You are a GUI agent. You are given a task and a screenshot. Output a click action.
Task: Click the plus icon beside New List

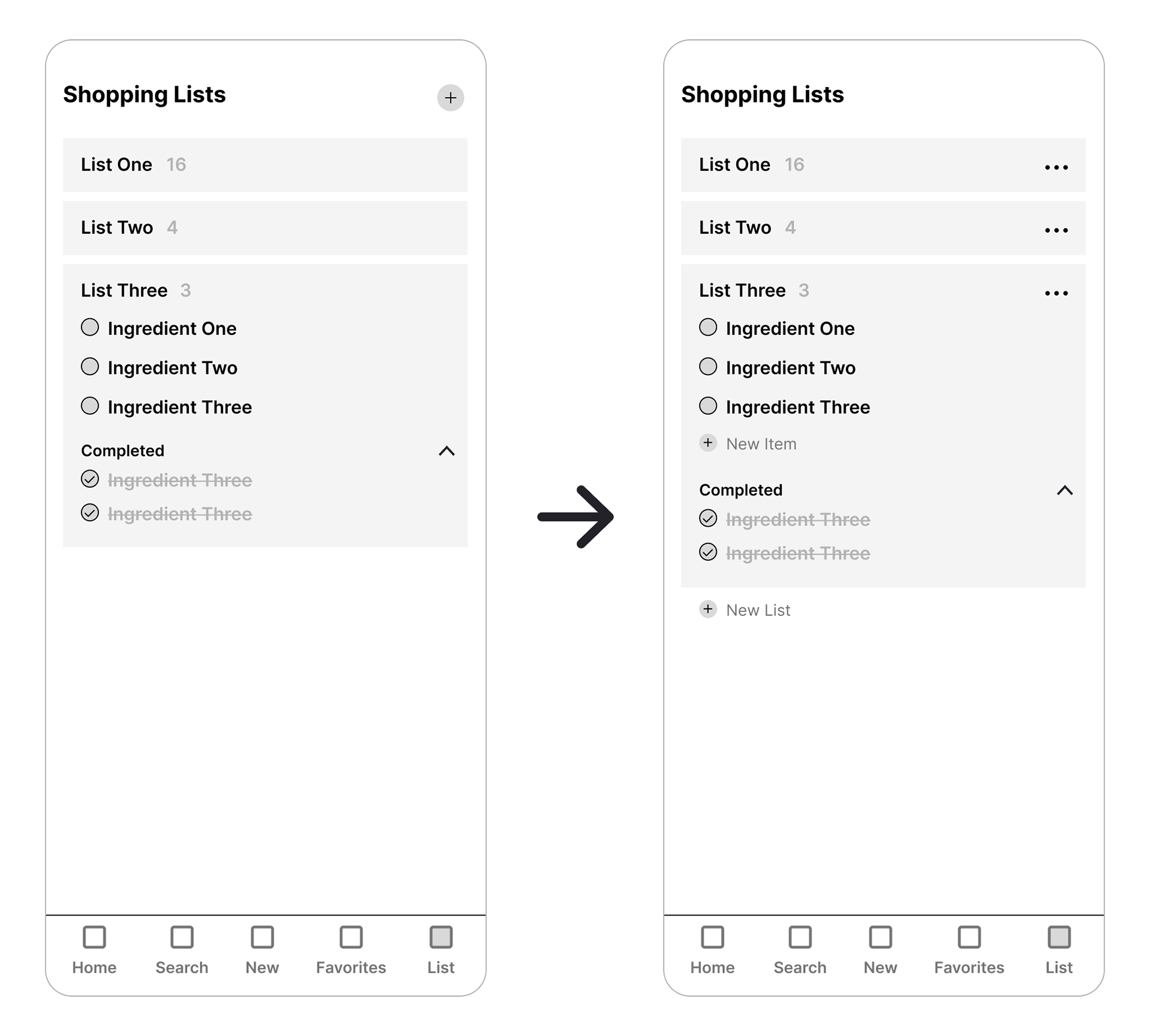tap(708, 609)
